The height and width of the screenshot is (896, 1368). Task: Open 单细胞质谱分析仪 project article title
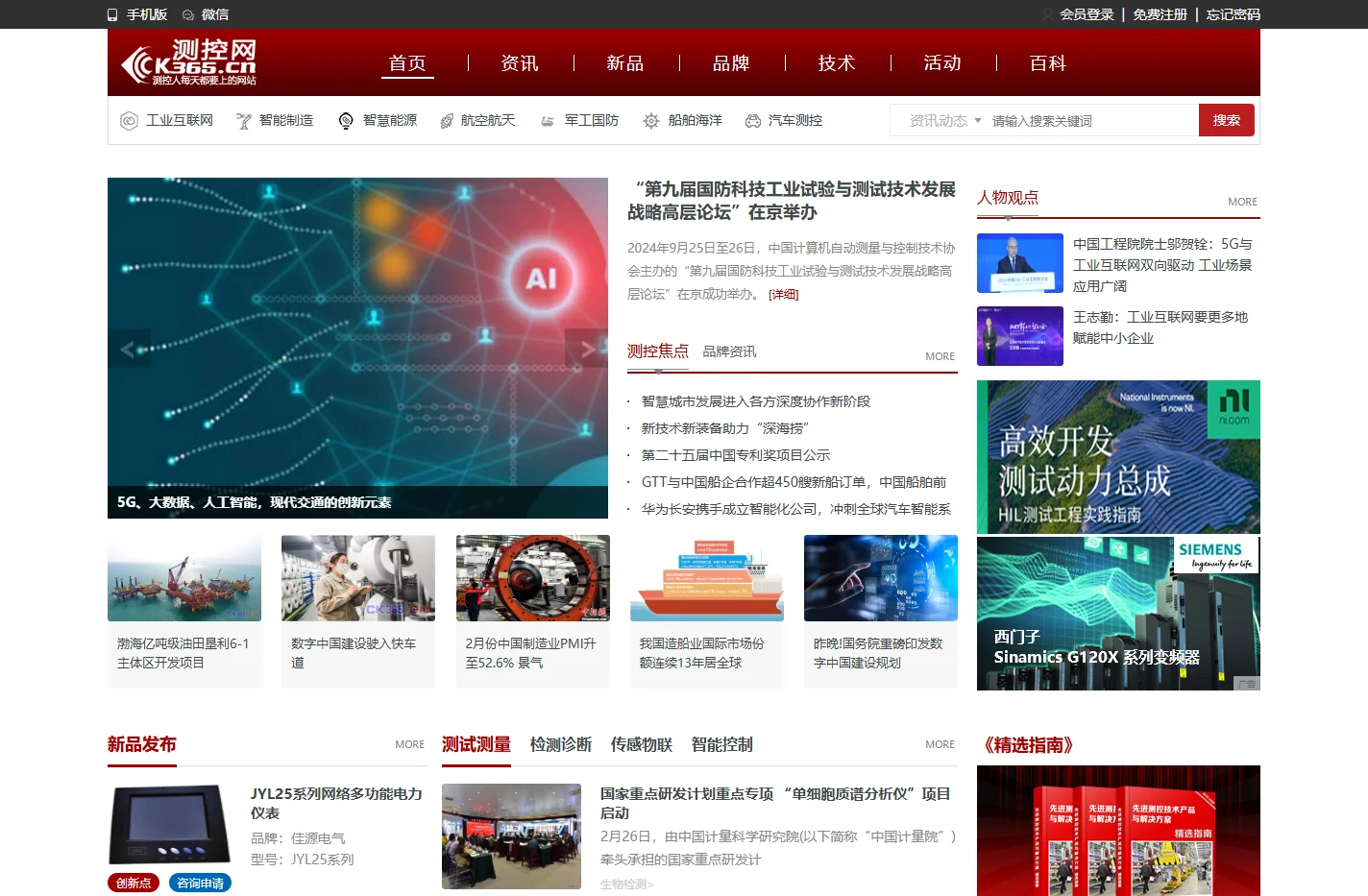(775, 803)
